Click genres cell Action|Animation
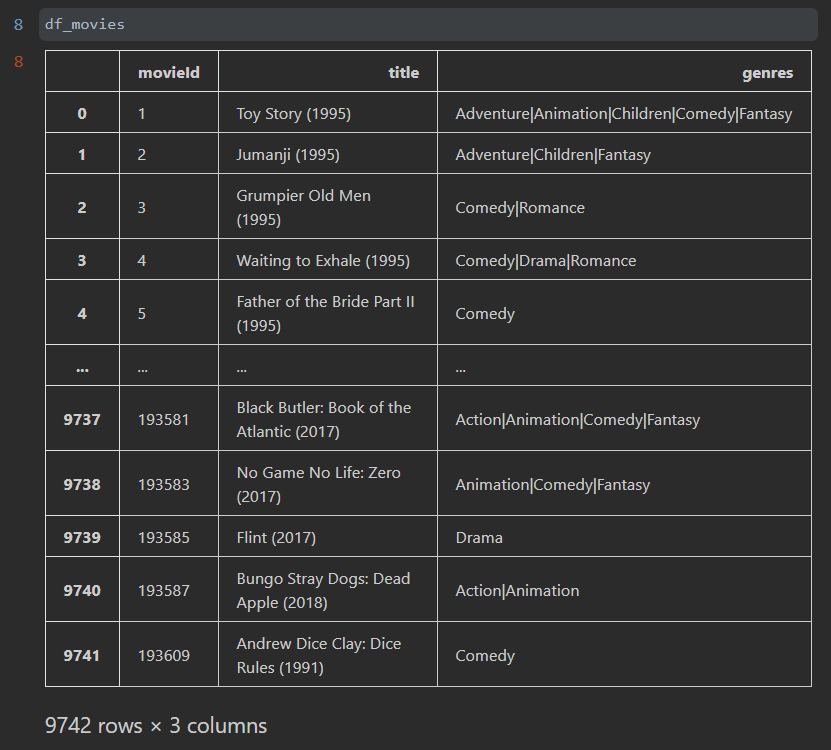831x750 pixels. (x=624, y=589)
